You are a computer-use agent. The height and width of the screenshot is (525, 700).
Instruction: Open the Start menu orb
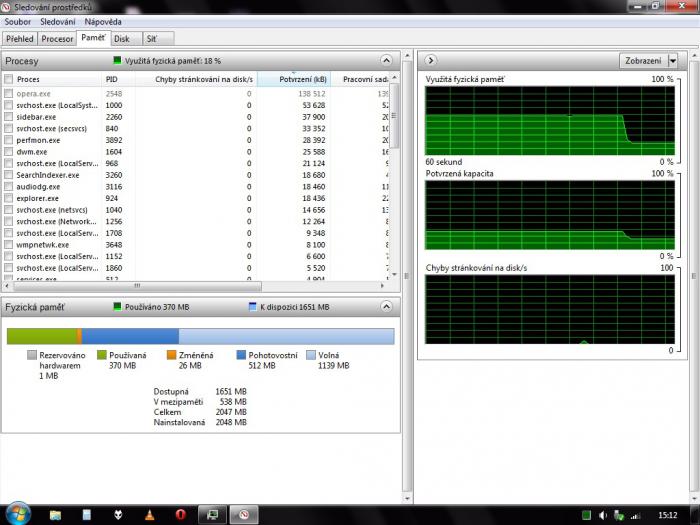click(x=19, y=513)
